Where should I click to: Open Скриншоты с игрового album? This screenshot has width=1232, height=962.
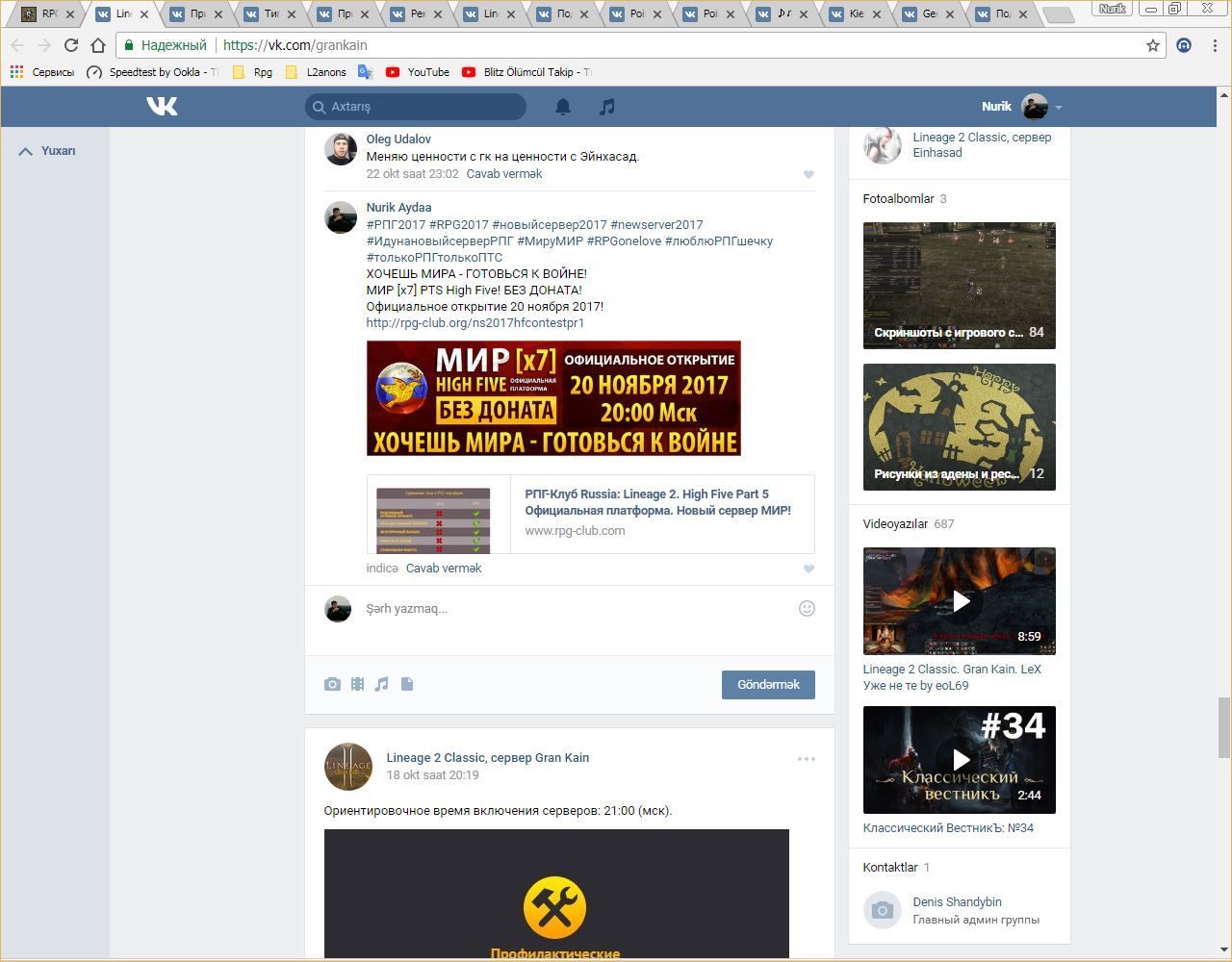point(959,286)
